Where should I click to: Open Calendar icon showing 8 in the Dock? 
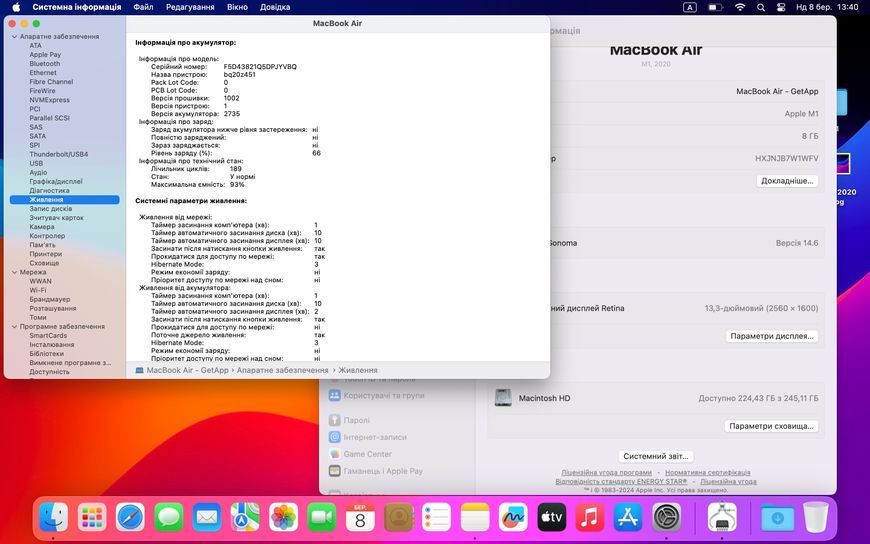(360, 517)
